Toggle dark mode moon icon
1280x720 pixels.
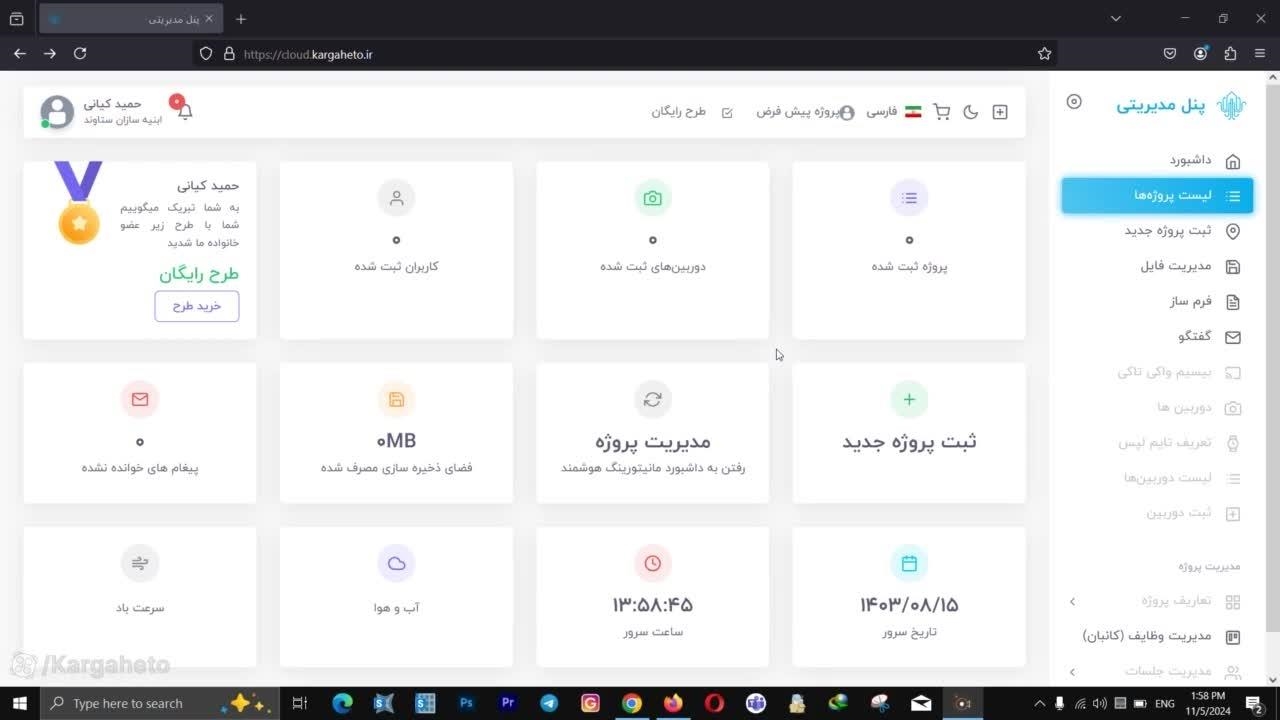tap(970, 112)
